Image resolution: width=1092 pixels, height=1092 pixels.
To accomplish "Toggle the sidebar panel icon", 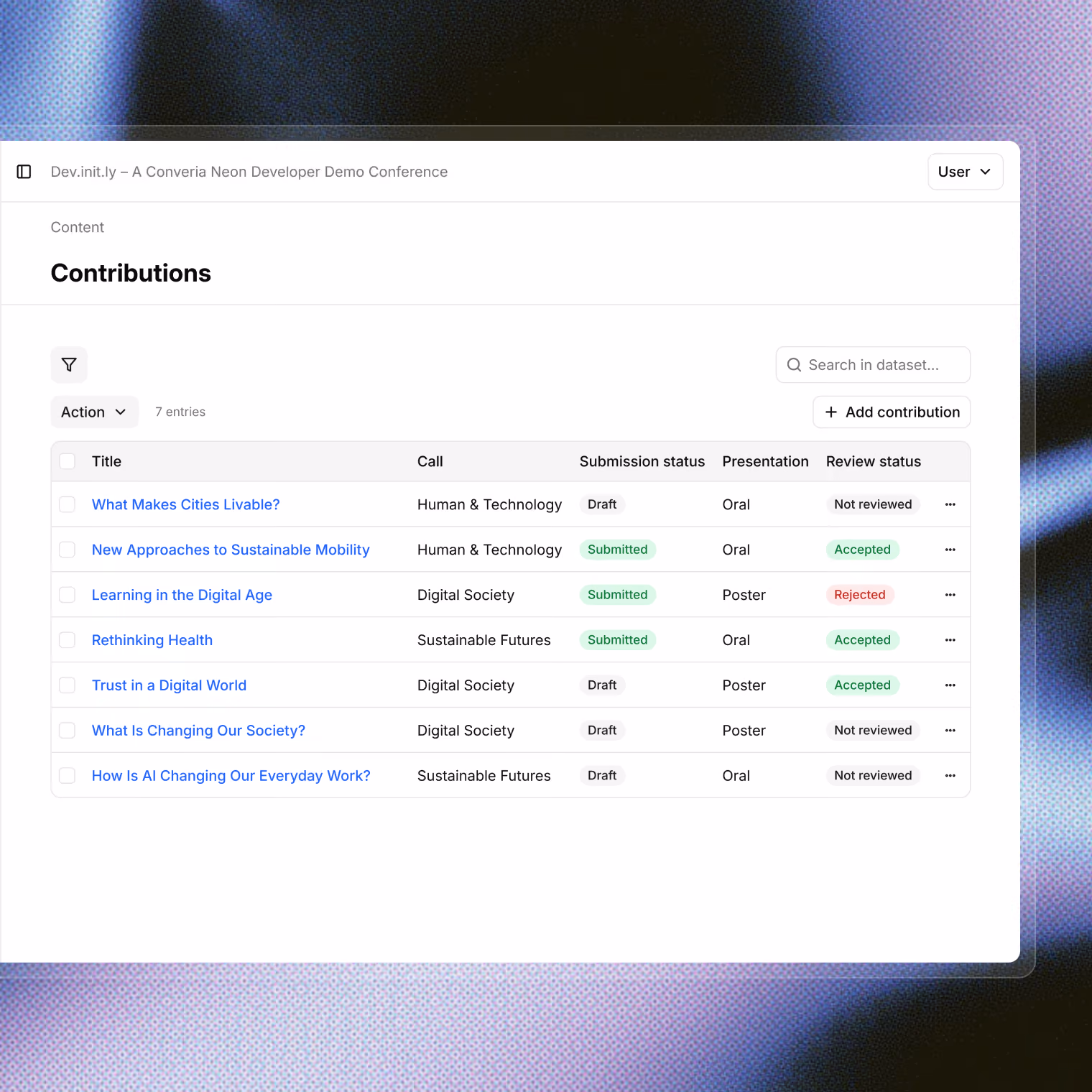I will 24,172.
